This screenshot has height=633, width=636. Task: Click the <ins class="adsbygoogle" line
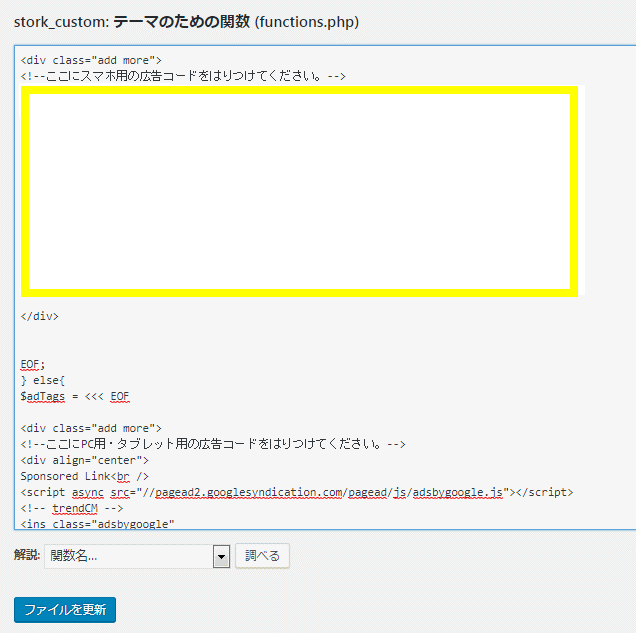coord(97,524)
